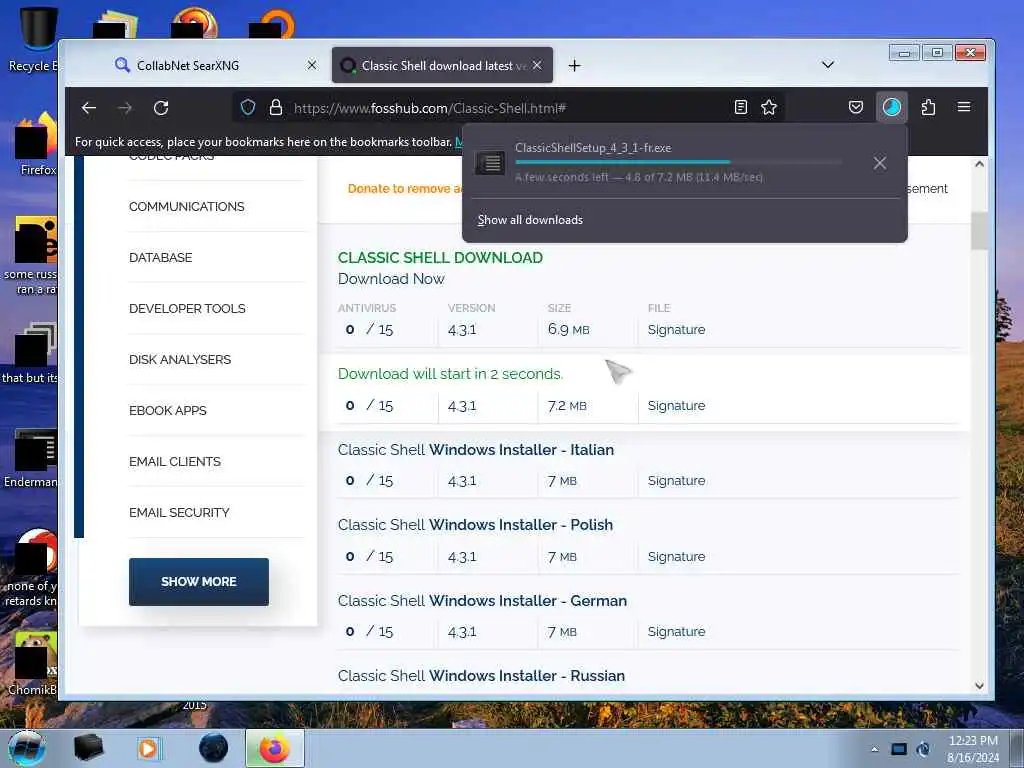This screenshot has height=768, width=1024.
Task: Open Signature in the German installer row
Action: (677, 632)
